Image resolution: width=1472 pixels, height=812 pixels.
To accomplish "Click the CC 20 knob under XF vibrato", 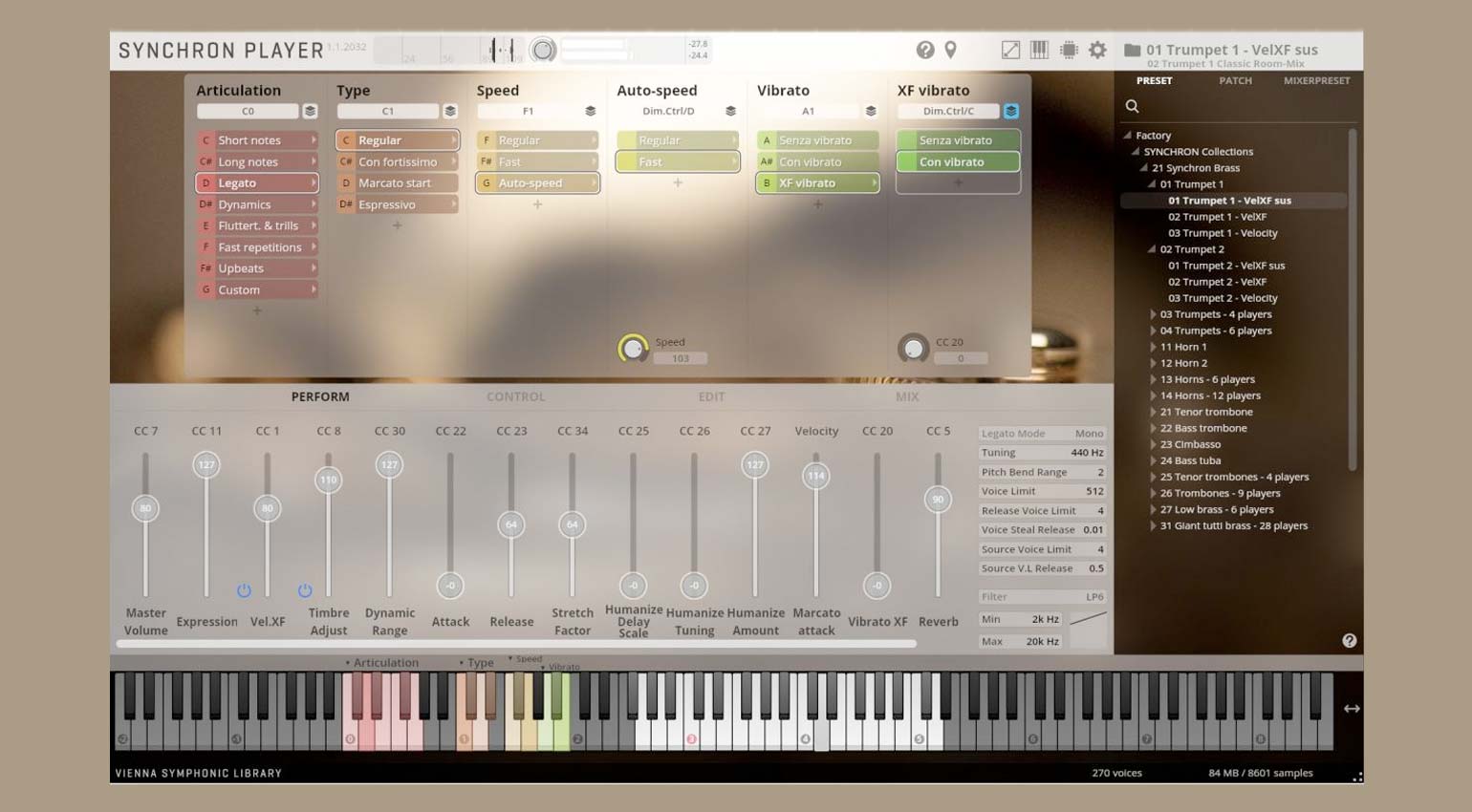I will click(913, 349).
